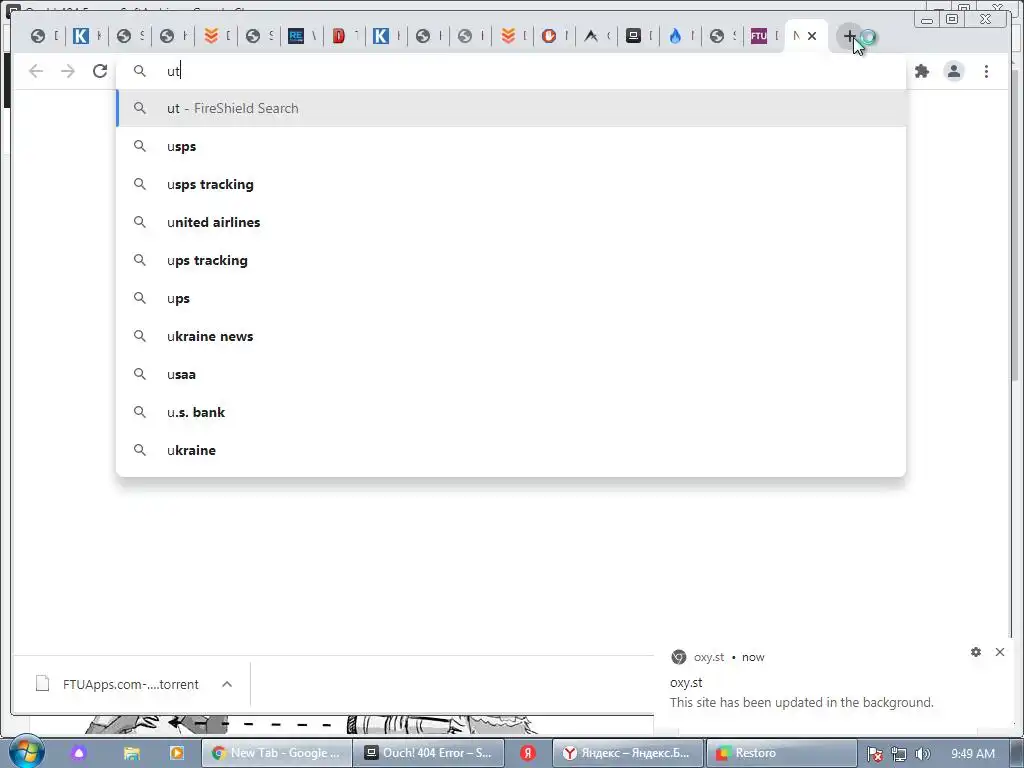Open the Windows Start menu
Viewport: 1024px width, 768px height.
coord(25,752)
